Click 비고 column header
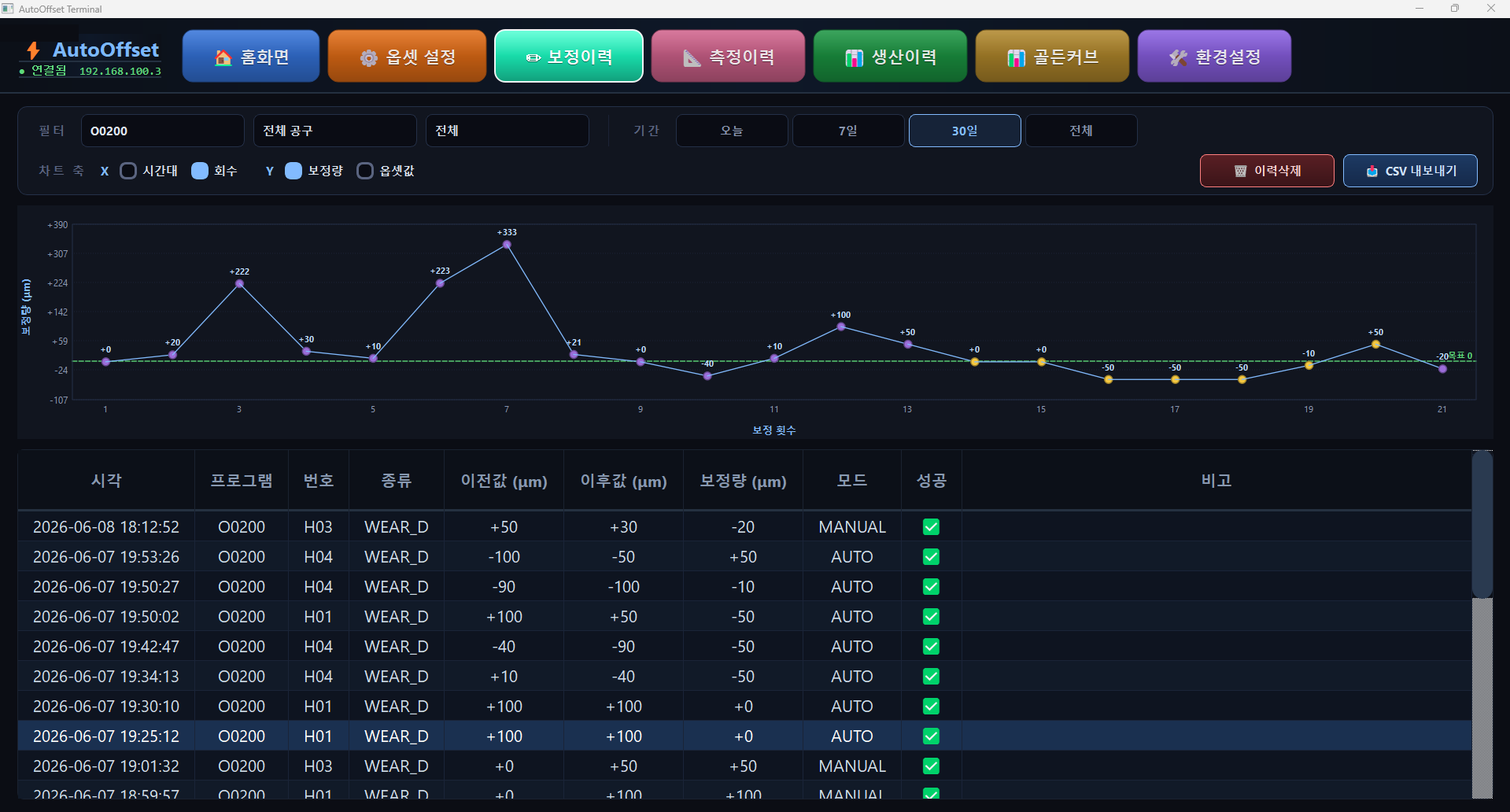The height and width of the screenshot is (812, 1510). [x=1216, y=480]
